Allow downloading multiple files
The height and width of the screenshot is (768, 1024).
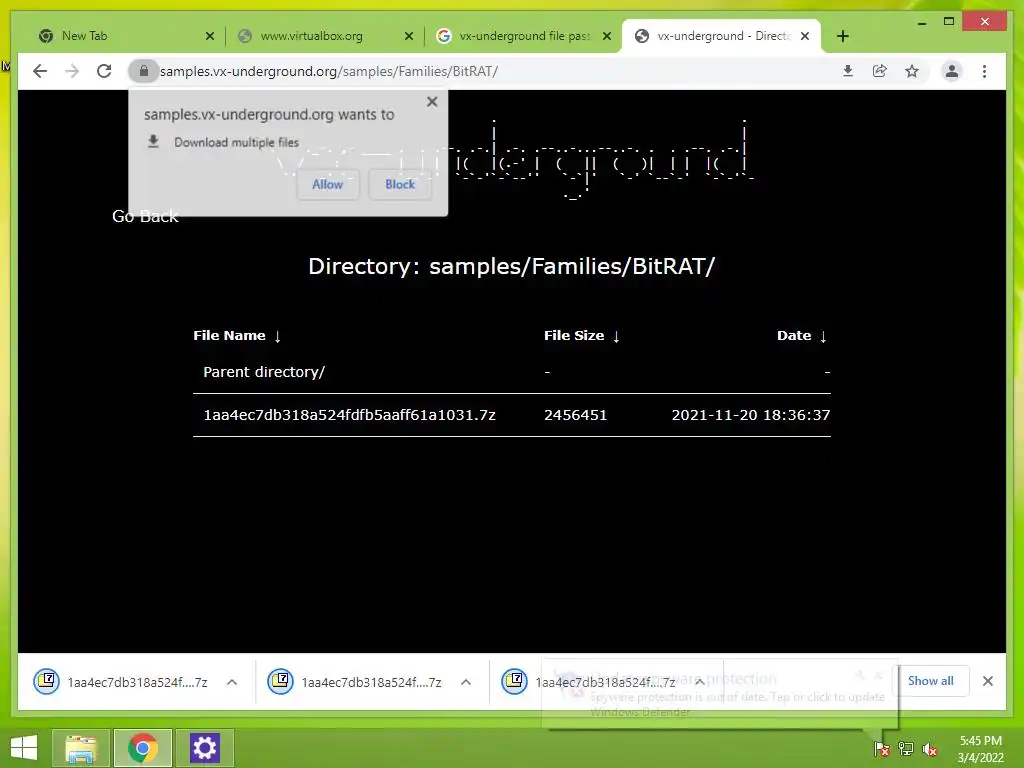[327, 185]
